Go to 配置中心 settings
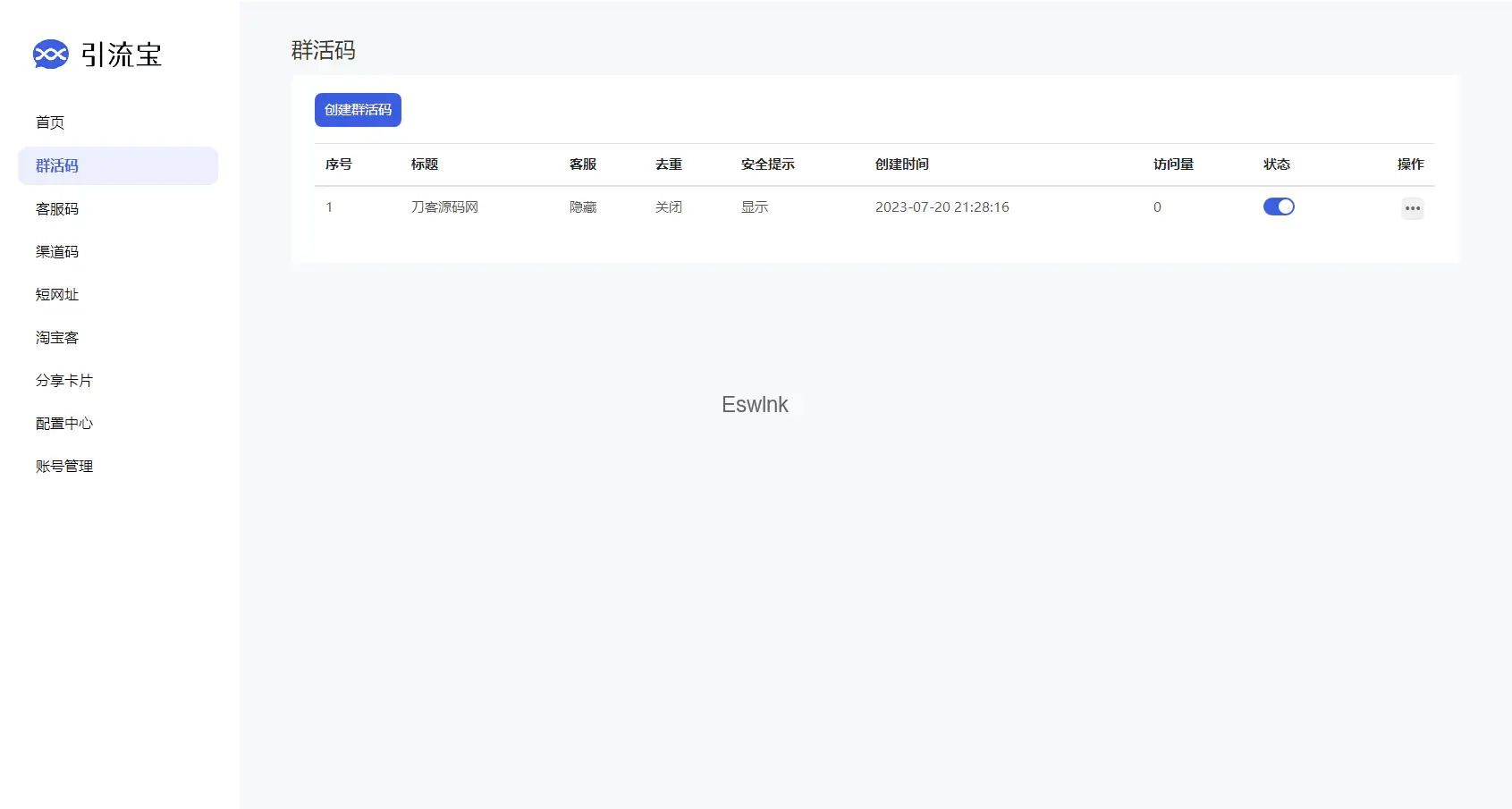Screen dimensions: 1512x809 [64, 423]
